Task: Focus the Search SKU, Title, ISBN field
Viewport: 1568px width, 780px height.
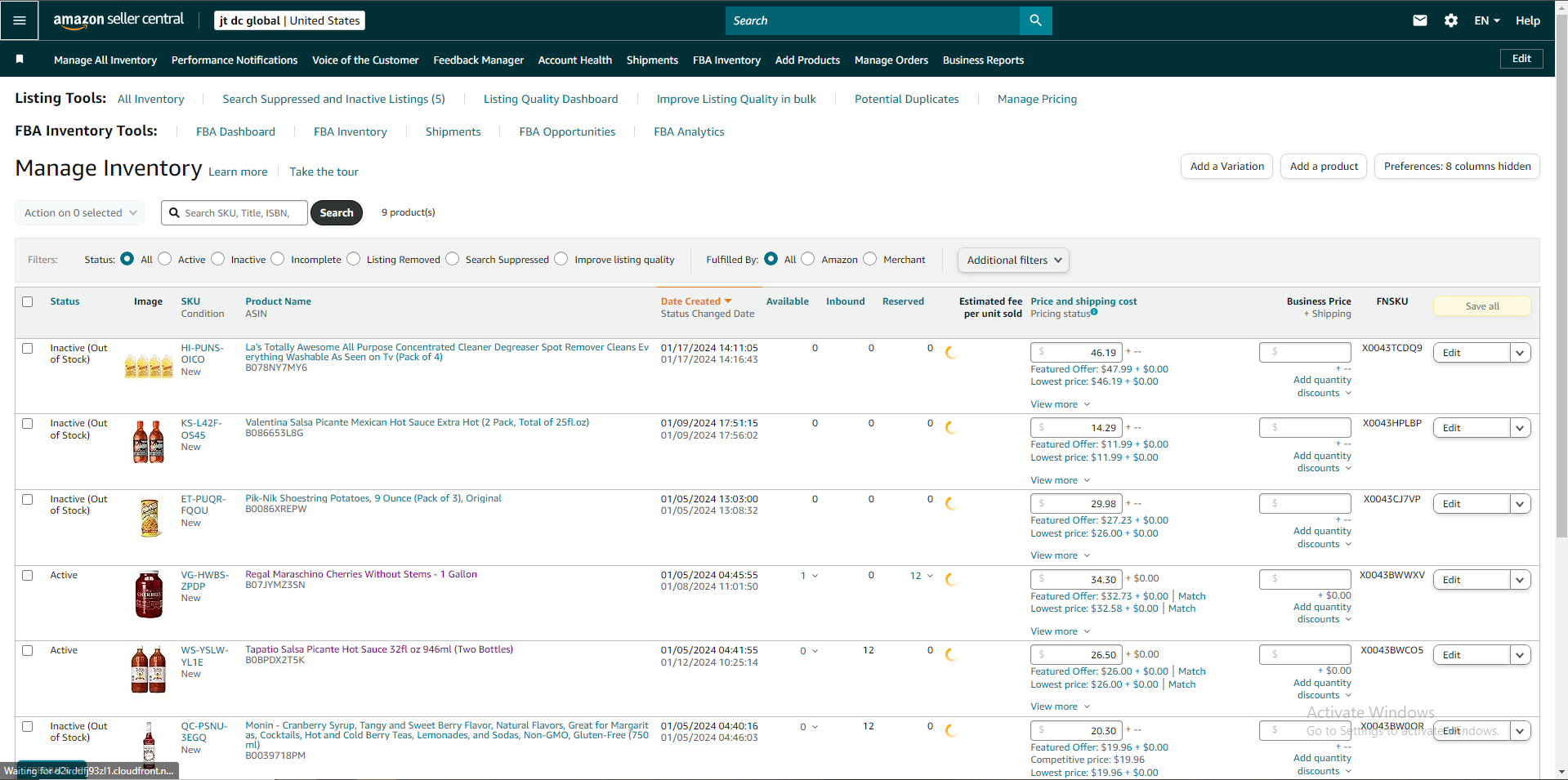Action: pos(235,212)
